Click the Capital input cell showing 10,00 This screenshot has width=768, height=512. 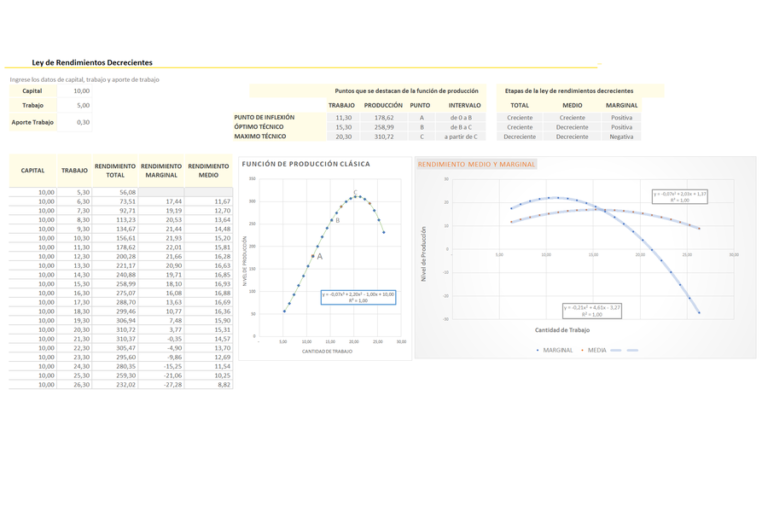pyautogui.click(x=76, y=91)
